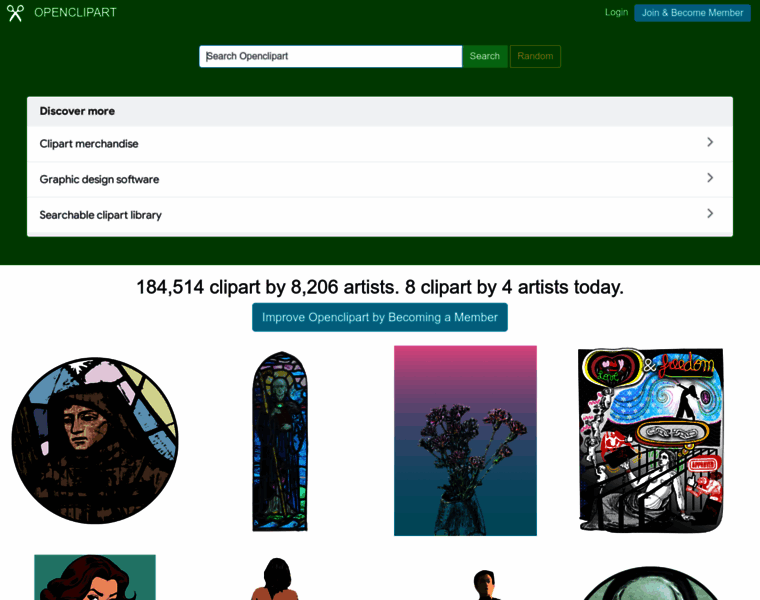The height and width of the screenshot is (600, 760).
Task: Open the Clipart merchandise entry
Action: point(380,143)
